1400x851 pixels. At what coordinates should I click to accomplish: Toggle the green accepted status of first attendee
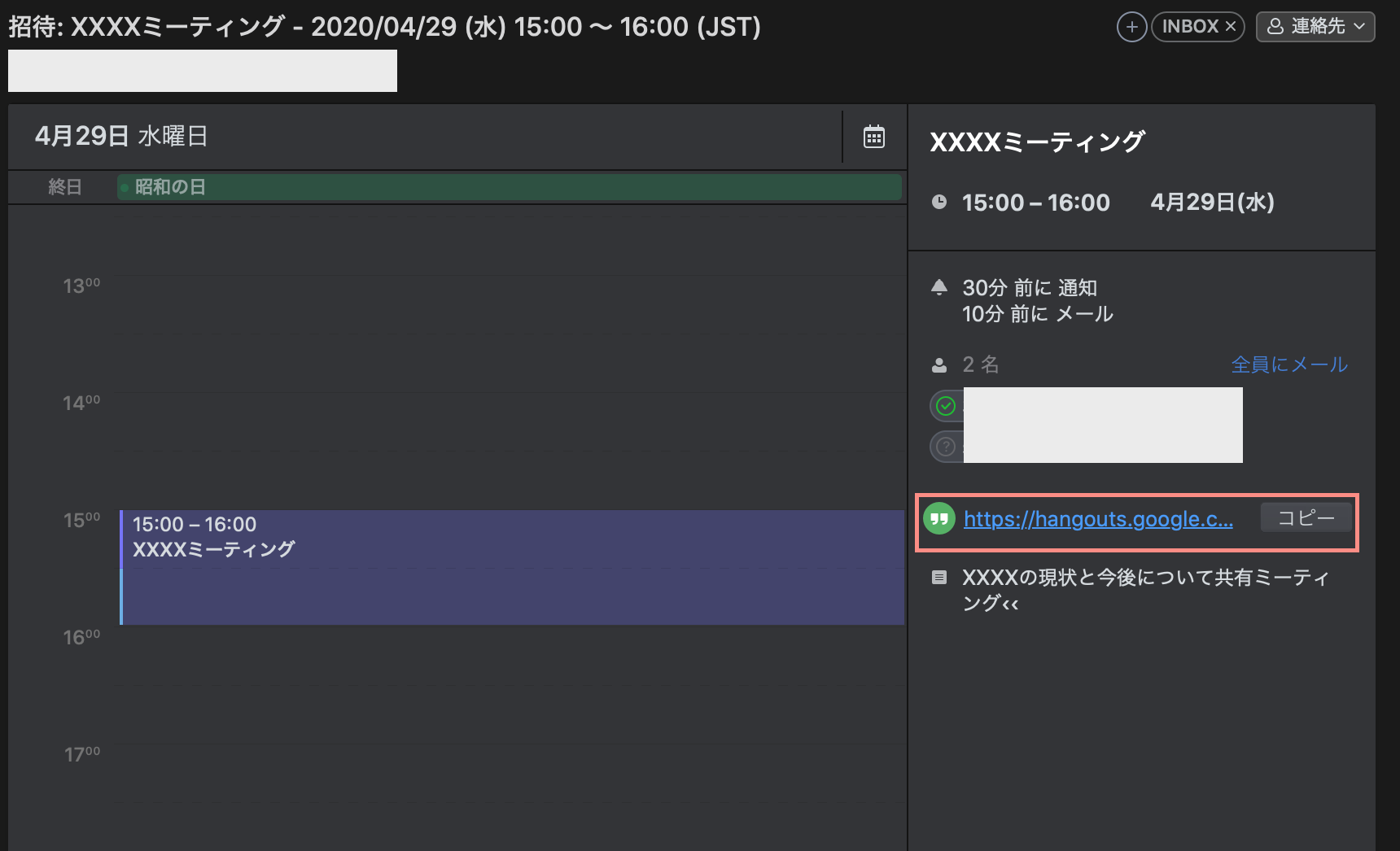946,405
